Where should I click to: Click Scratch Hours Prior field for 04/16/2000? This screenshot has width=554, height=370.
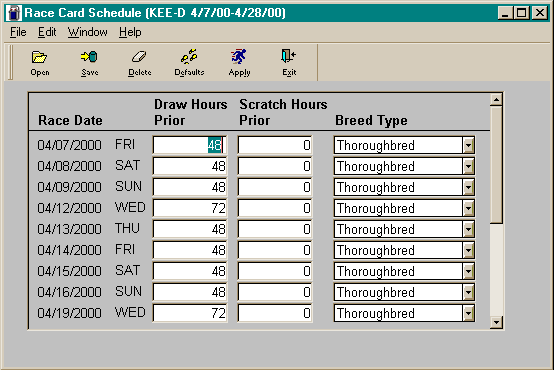pyautogui.click(x=275, y=292)
